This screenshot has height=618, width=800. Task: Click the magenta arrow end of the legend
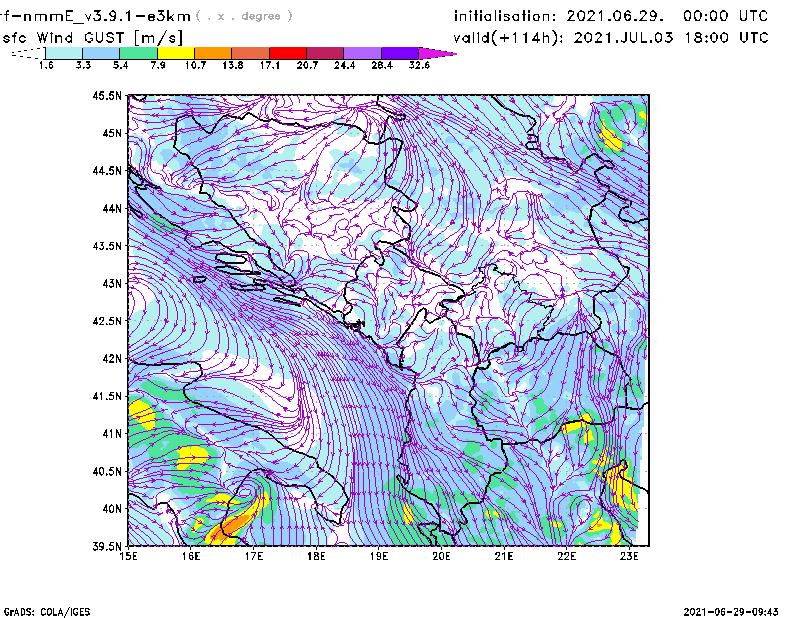(x=437, y=53)
